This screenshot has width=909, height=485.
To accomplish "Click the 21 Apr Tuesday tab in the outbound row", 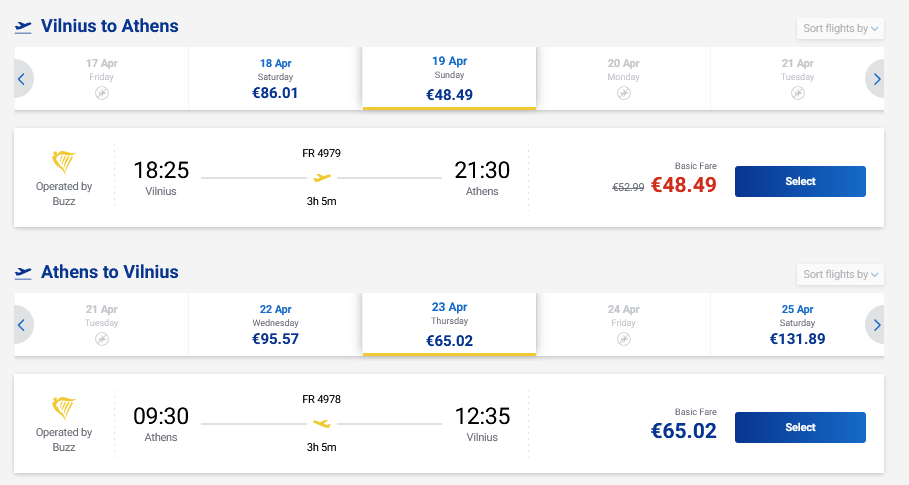I will pyautogui.click(x=797, y=78).
